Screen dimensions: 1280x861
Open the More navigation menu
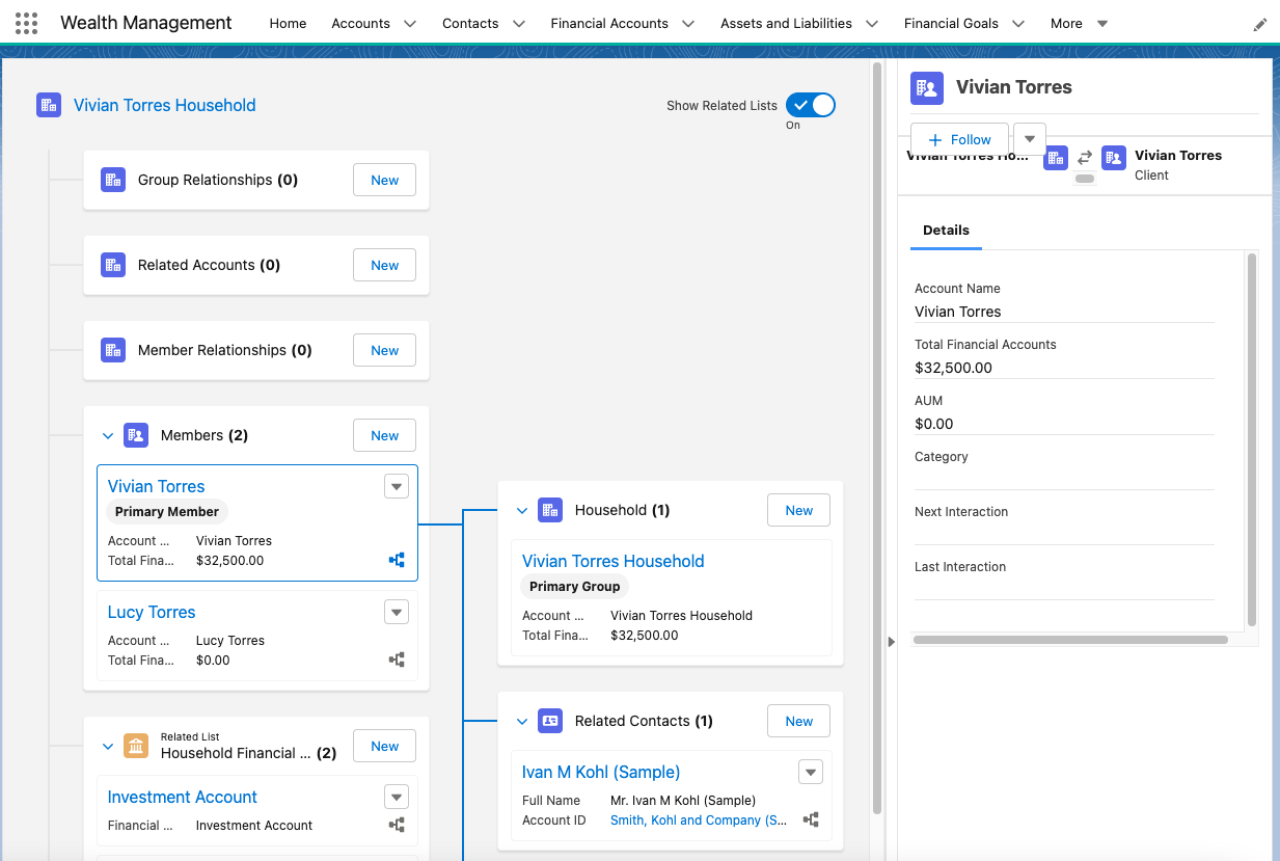[x=1079, y=24]
